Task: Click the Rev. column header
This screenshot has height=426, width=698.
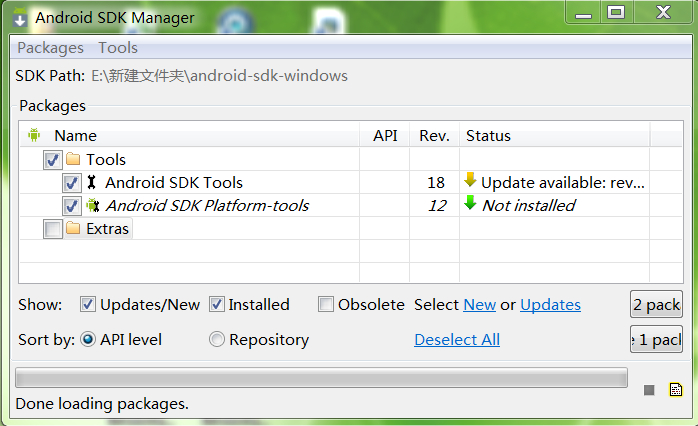Action: coord(434,135)
